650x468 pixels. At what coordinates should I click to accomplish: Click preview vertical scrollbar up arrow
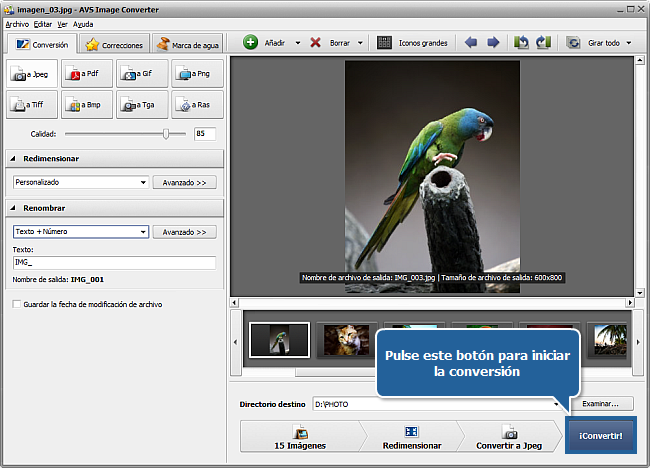(x=640, y=61)
